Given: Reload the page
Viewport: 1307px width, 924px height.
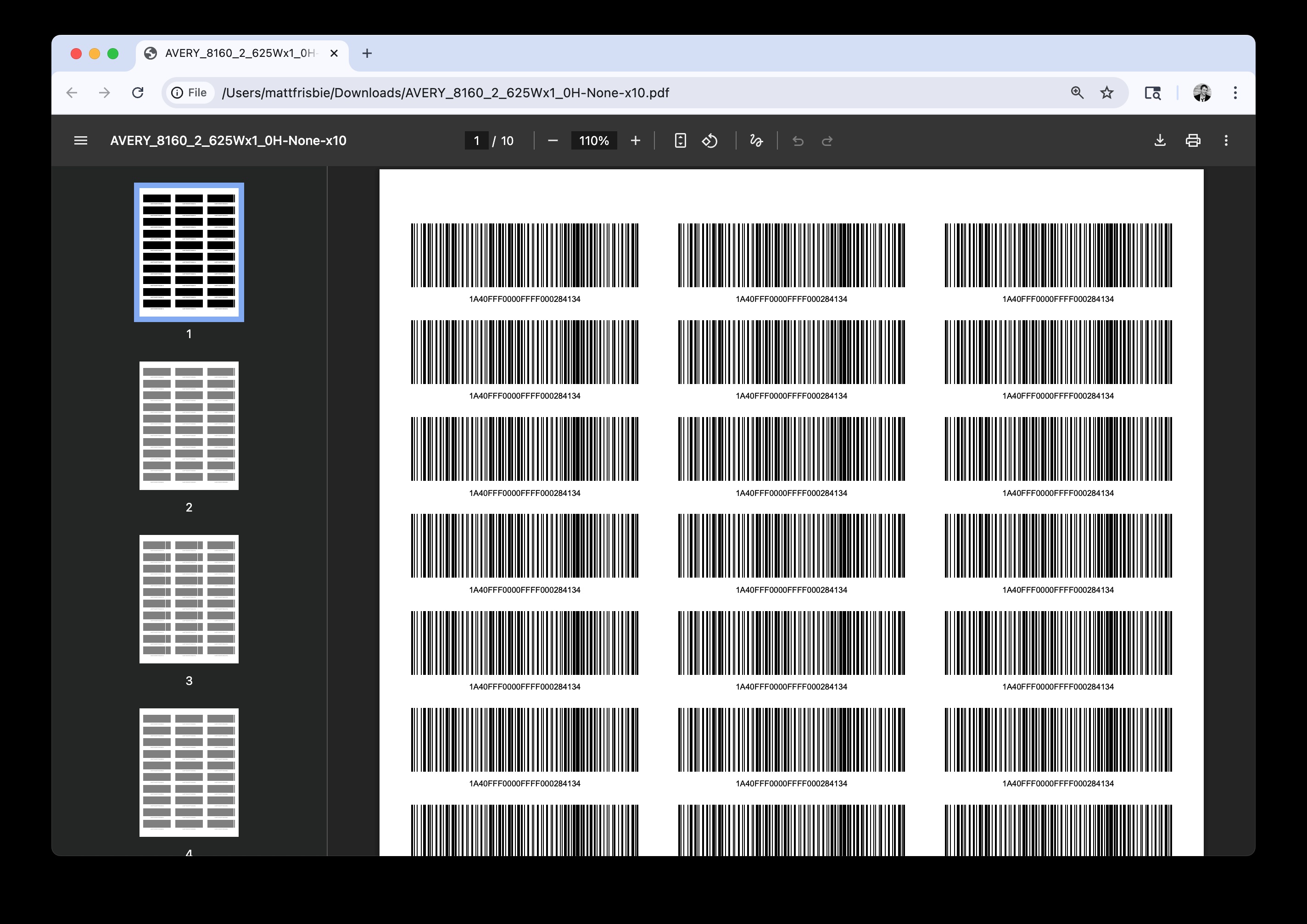Looking at the screenshot, I should [138, 93].
